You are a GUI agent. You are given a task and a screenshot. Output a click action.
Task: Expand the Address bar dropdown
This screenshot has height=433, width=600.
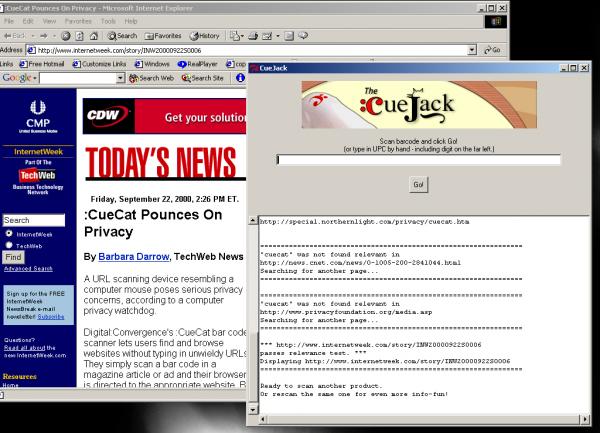tap(473, 49)
